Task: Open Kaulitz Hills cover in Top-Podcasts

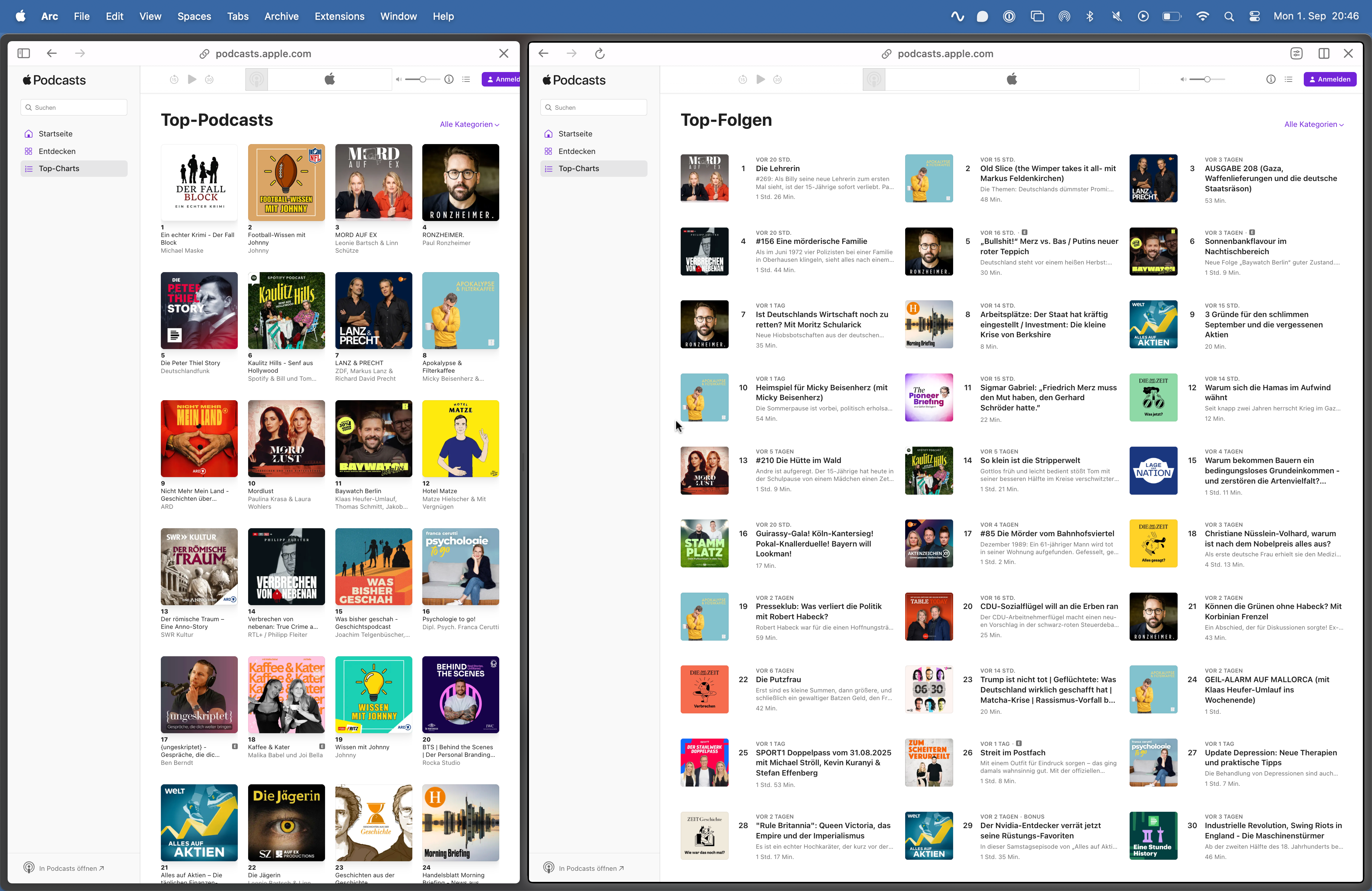Action: pos(287,310)
